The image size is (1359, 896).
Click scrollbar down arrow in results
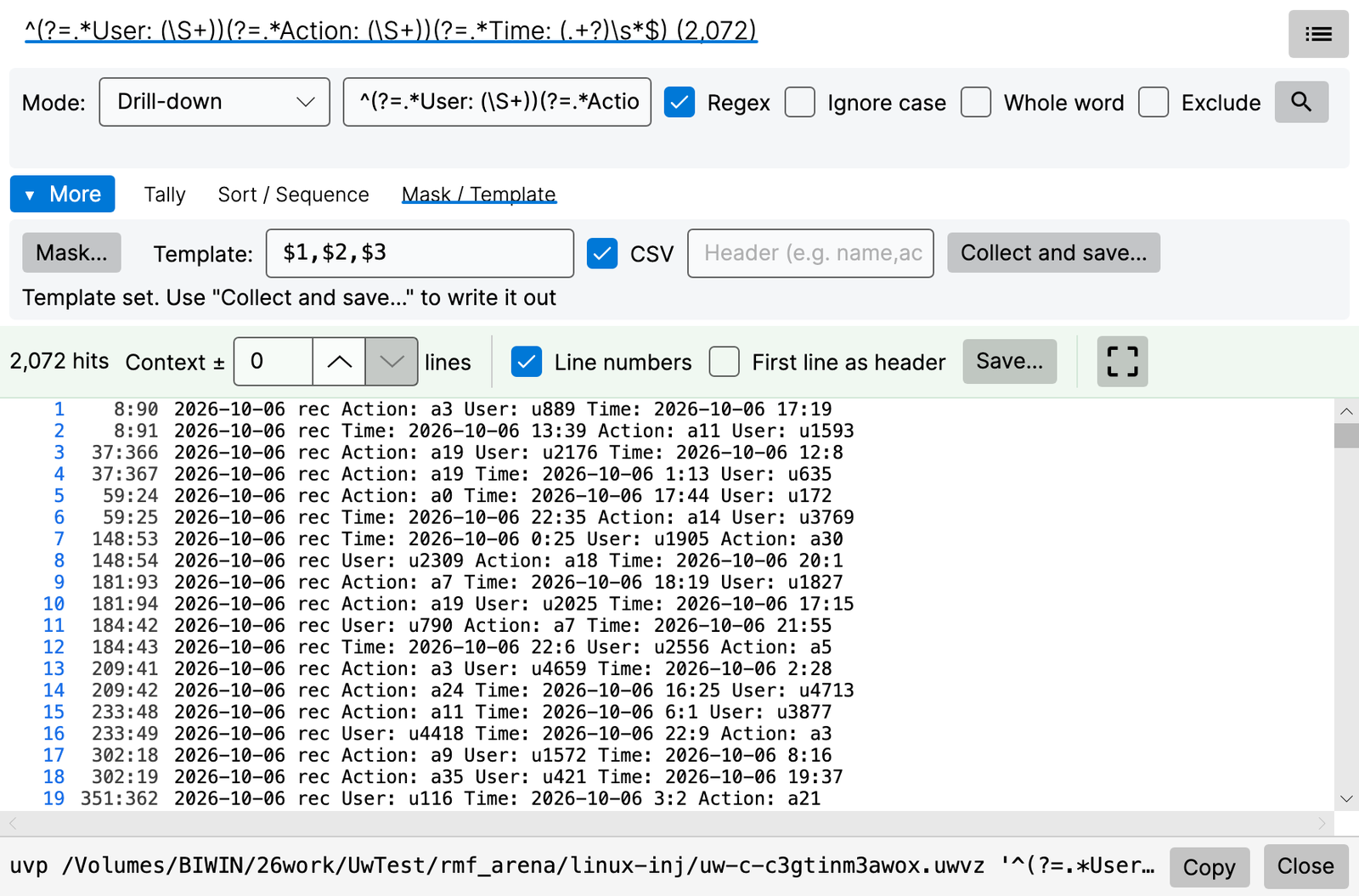tap(1346, 798)
